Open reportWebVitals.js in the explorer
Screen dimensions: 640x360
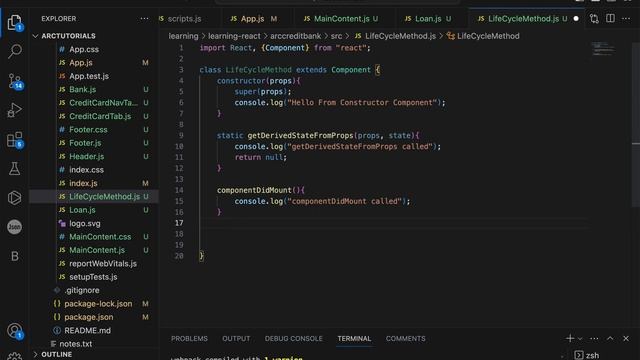tap(103, 264)
